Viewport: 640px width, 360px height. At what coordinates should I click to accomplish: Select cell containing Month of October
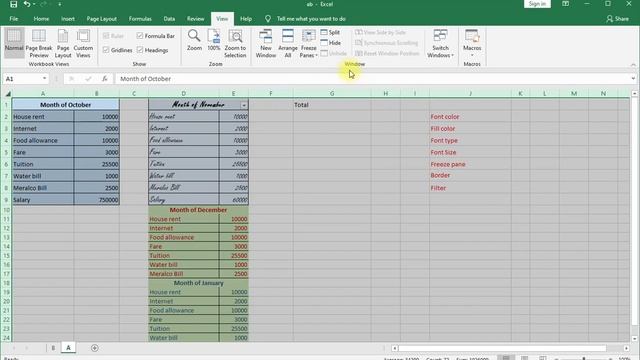click(x=65, y=105)
